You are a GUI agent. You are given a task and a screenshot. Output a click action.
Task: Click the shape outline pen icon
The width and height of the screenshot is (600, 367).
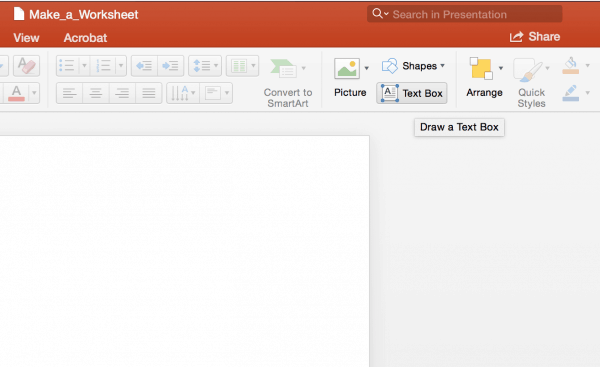point(571,93)
